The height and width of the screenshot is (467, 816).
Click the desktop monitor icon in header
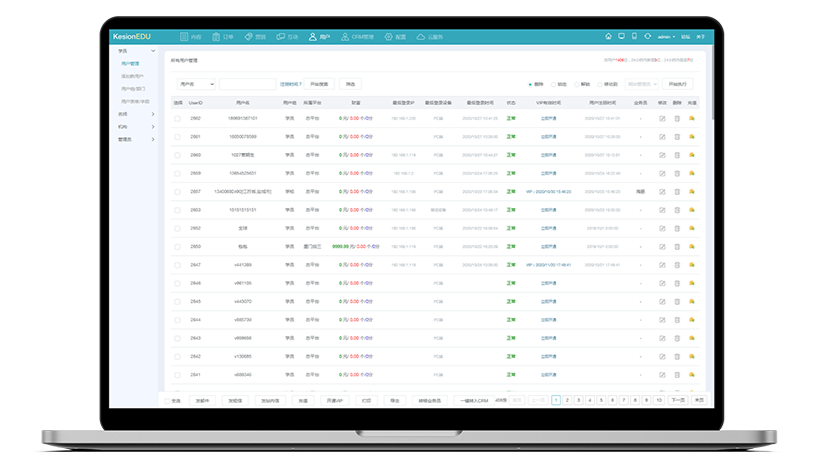pyautogui.click(x=621, y=36)
